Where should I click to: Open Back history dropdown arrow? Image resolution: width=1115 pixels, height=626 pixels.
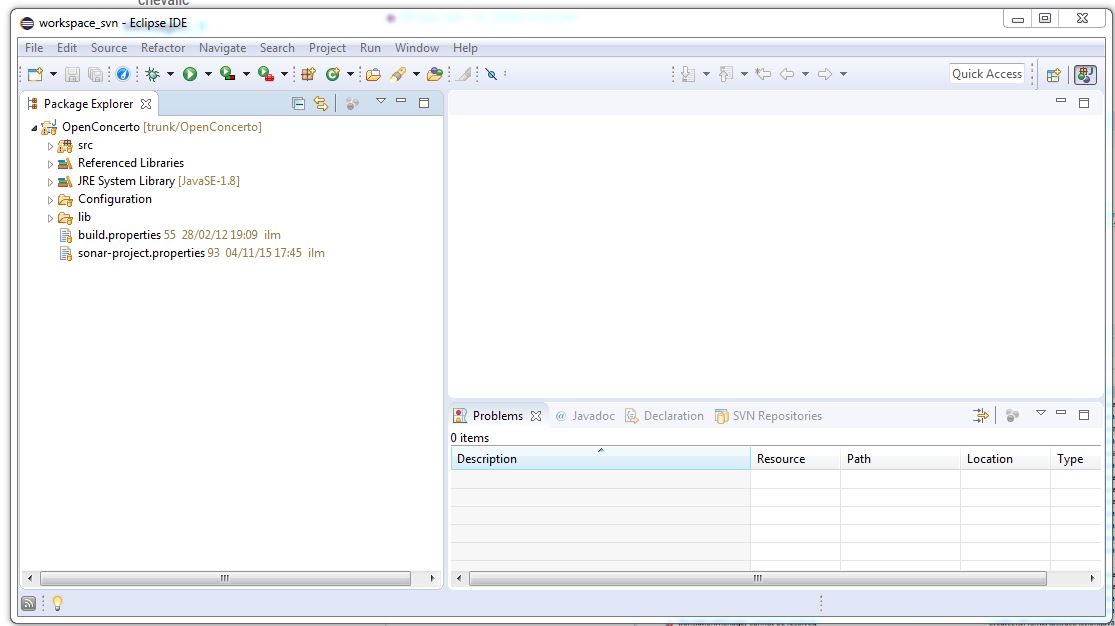tap(805, 74)
